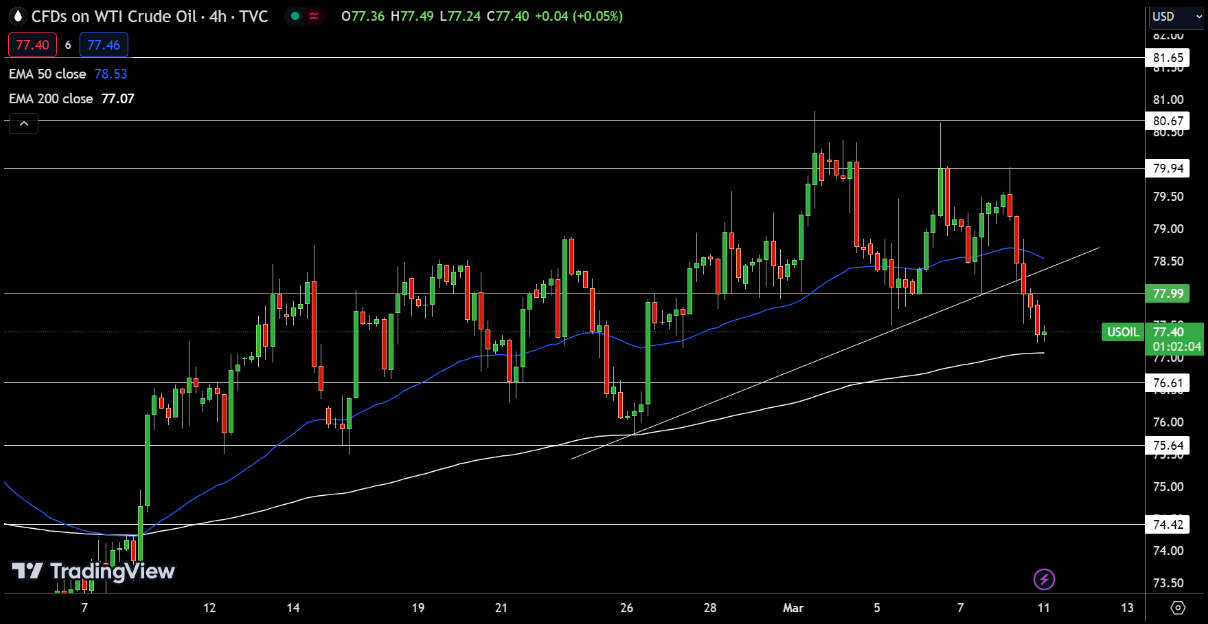Image resolution: width=1208 pixels, height=624 pixels.
Task: Click the EMA 50 value 78.53
Action: 111,73
